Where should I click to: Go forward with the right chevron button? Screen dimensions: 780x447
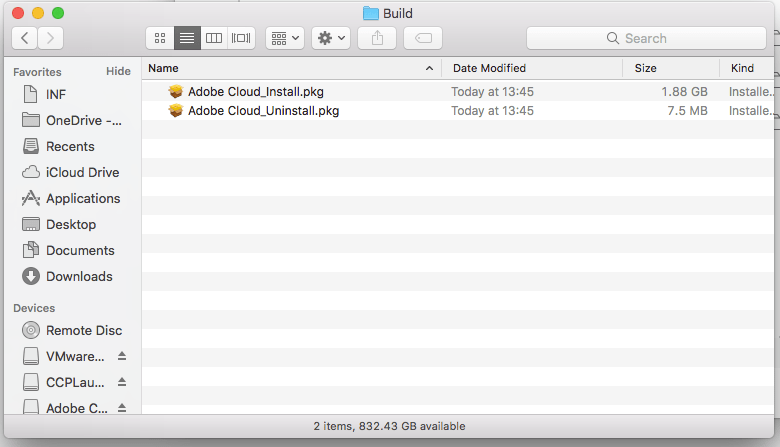pyautogui.click(x=50, y=38)
